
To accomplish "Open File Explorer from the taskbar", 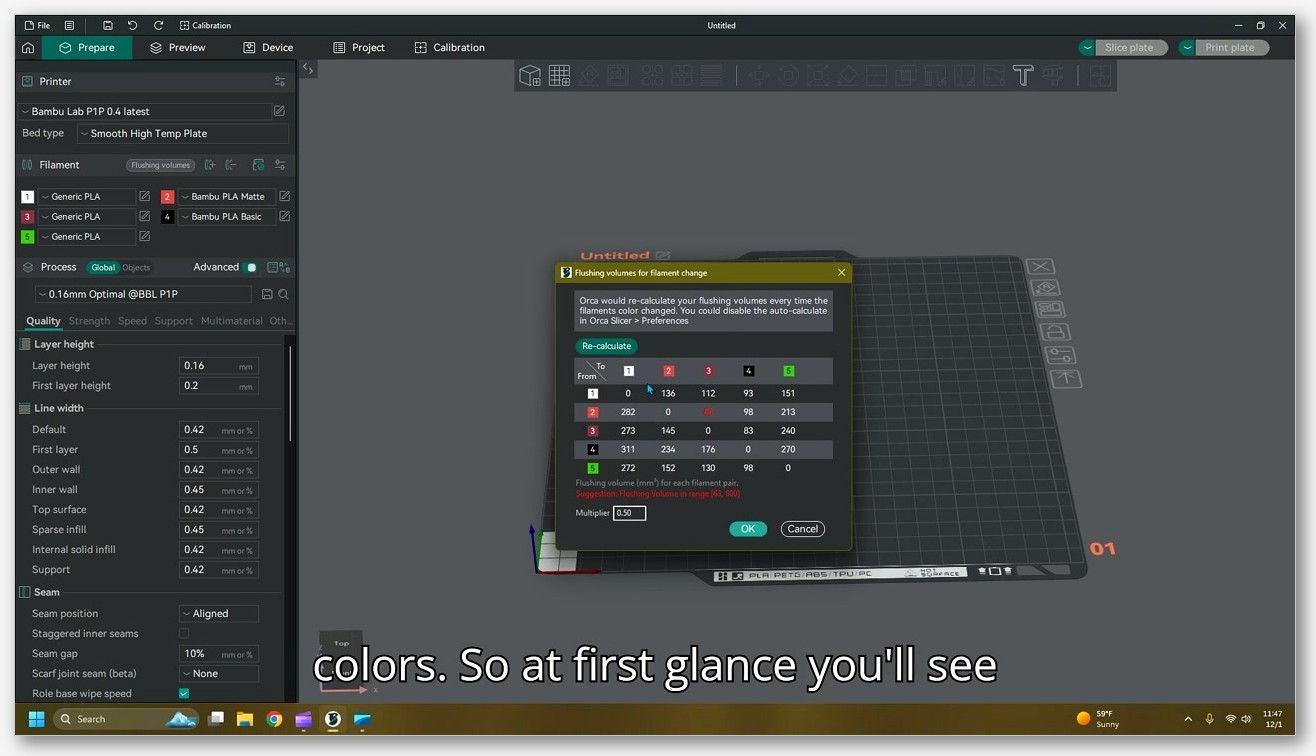I will coord(245,719).
